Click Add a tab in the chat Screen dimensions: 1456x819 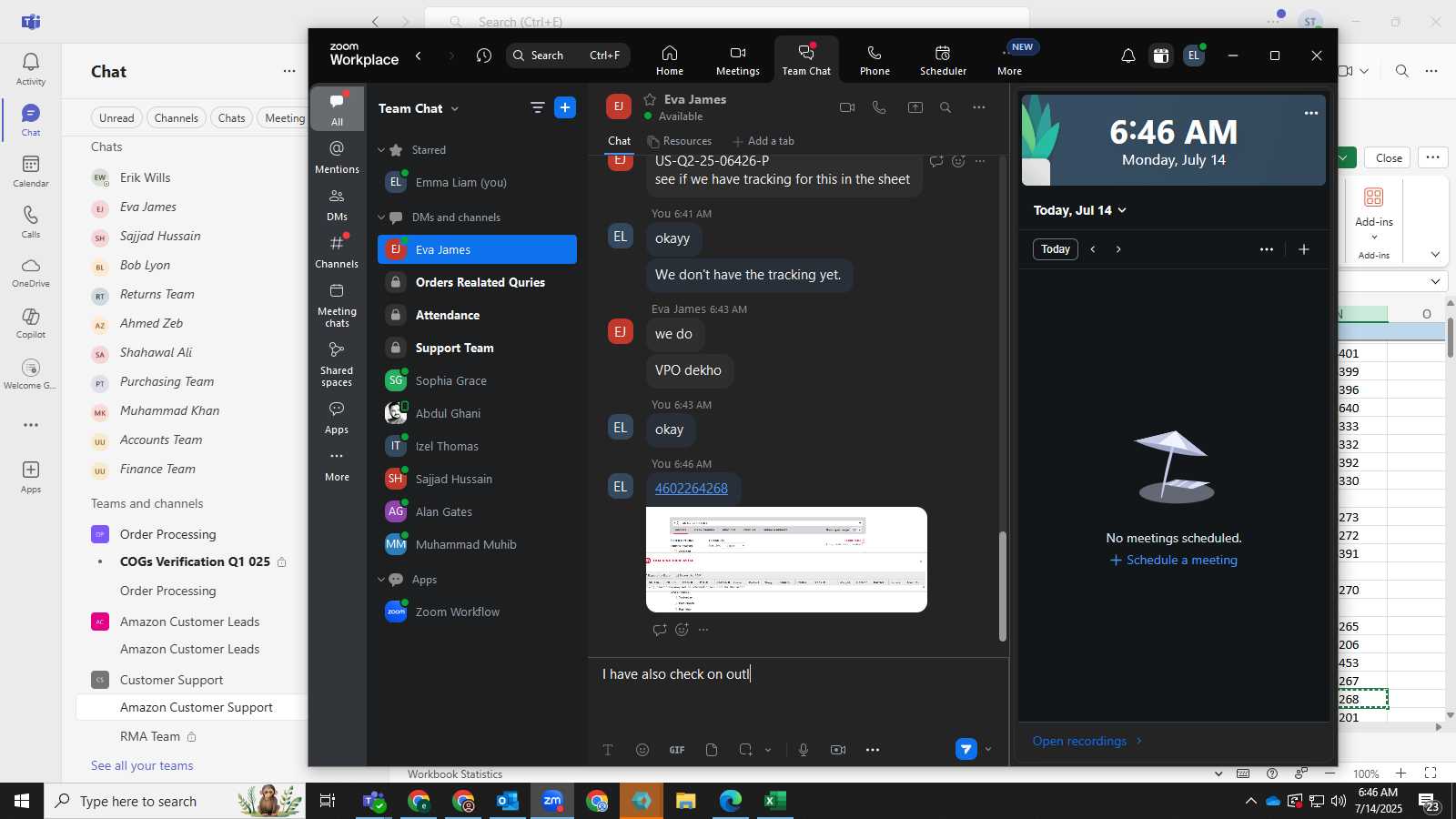tap(763, 141)
